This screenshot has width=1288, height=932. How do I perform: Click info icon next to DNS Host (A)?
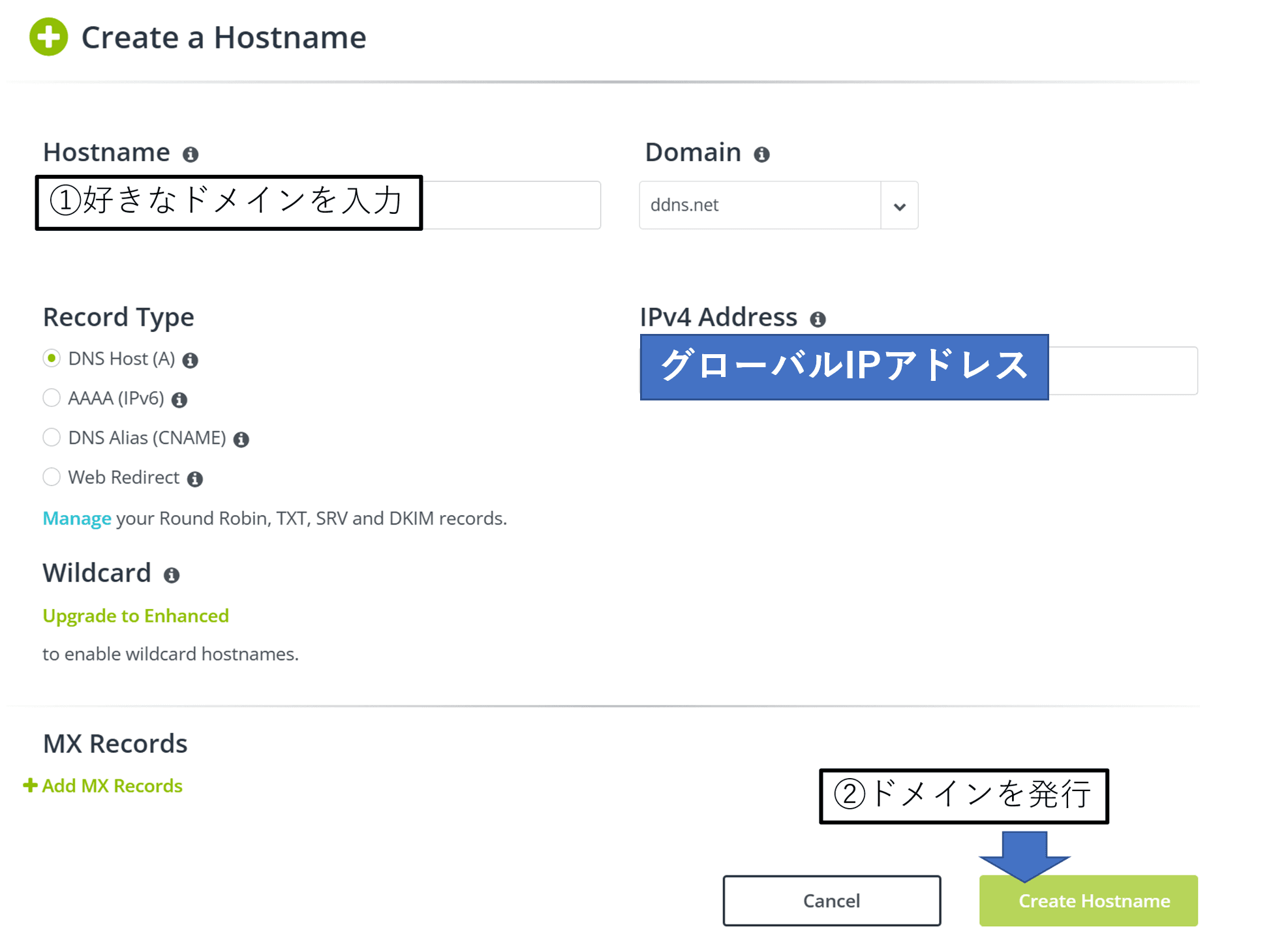coord(190,360)
